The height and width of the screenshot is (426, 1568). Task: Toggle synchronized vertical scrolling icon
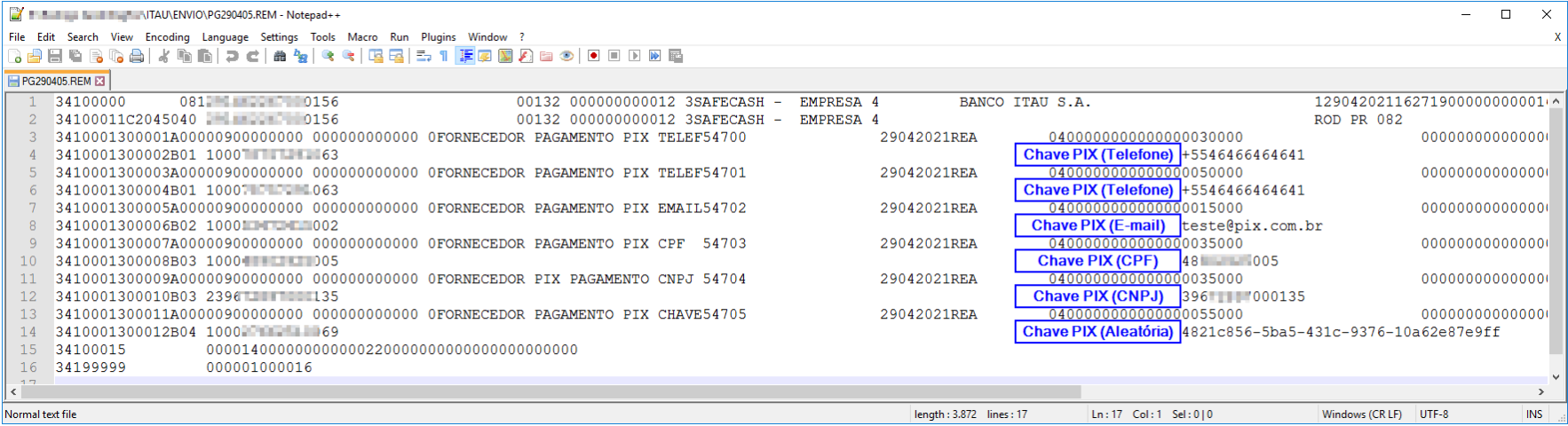(x=376, y=56)
